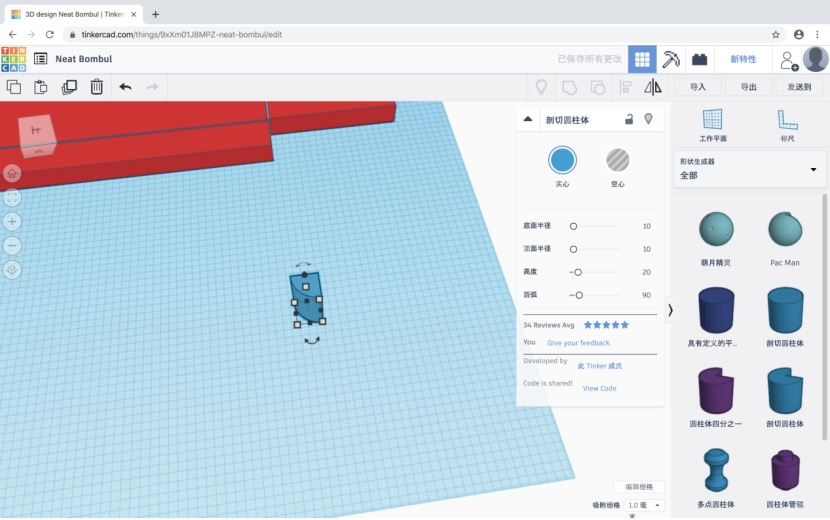This screenshot has height=520, width=830.
Task: Click the Duplicate and repeat icon
Action: point(69,87)
